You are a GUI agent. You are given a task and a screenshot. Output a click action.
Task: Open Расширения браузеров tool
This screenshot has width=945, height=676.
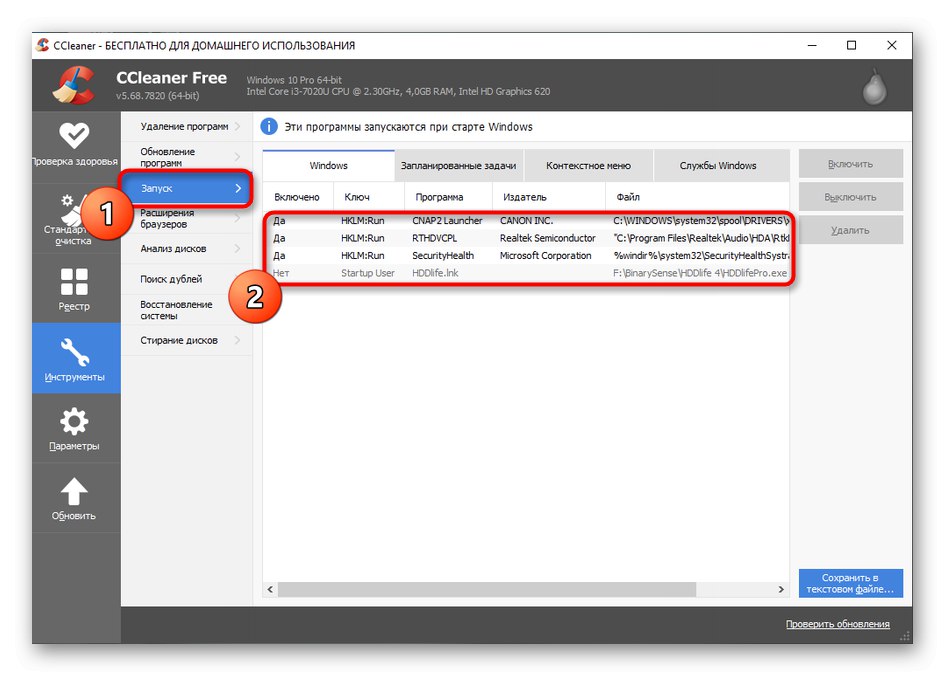187,219
